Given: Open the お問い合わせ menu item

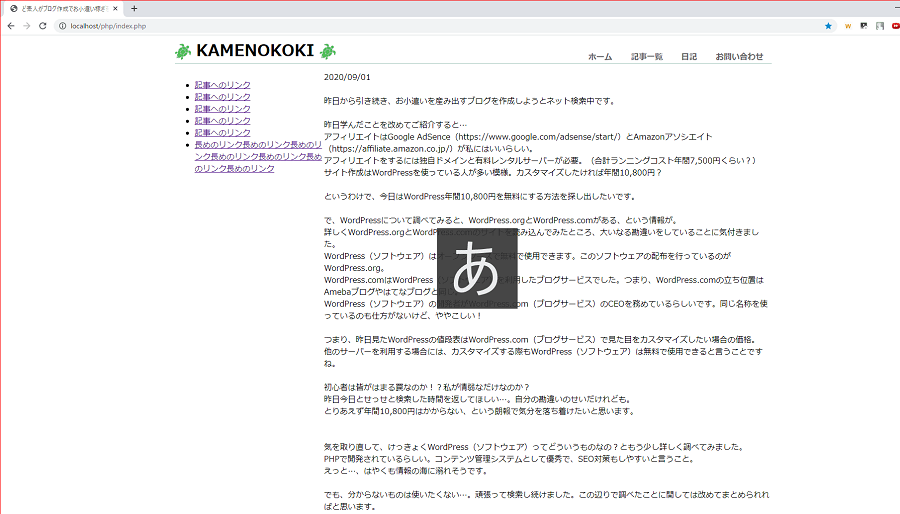Looking at the screenshot, I should pyautogui.click(x=739, y=56).
